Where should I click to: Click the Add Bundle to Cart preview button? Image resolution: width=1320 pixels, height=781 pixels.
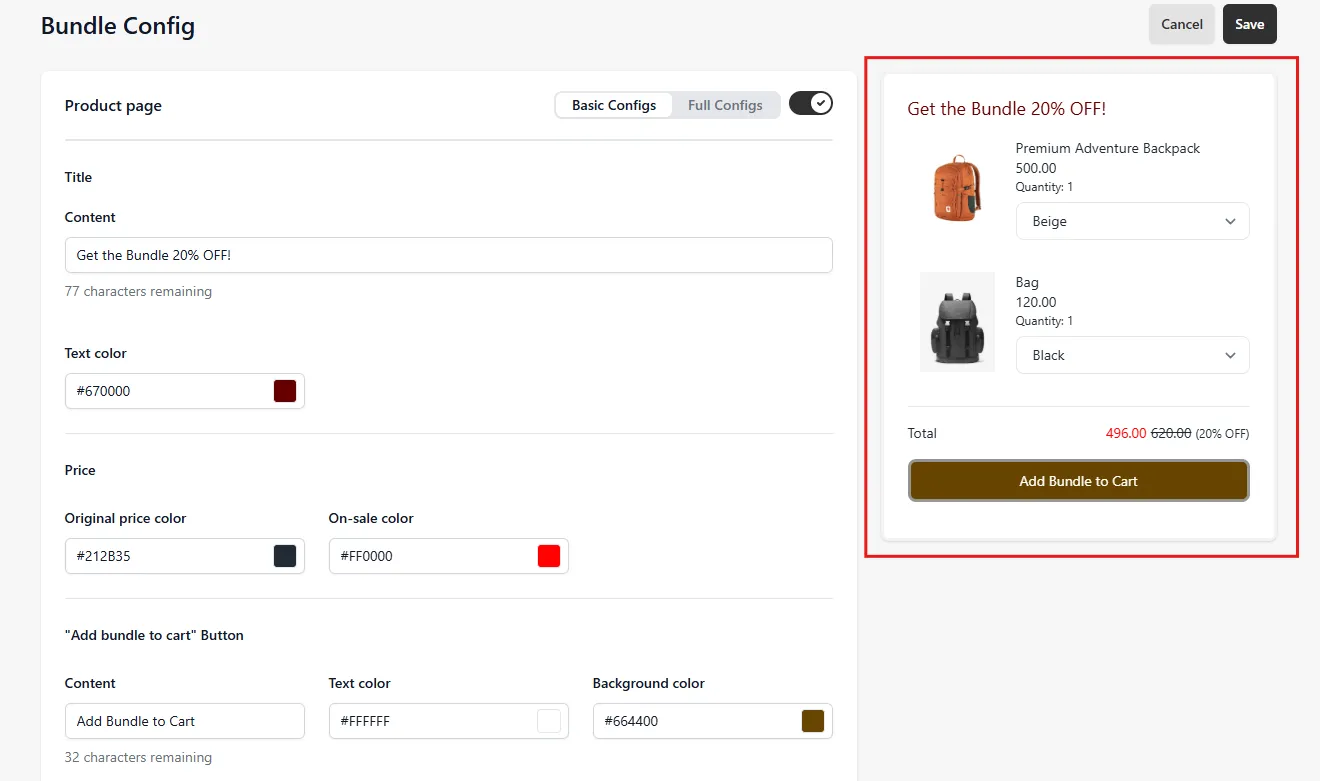1078,481
